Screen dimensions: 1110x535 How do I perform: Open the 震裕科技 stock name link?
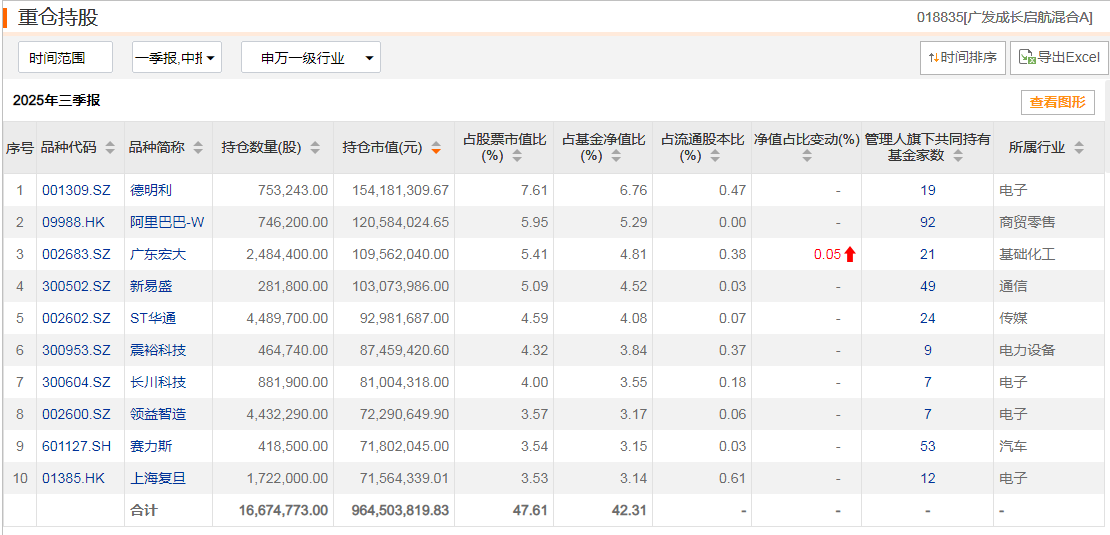(x=158, y=350)
